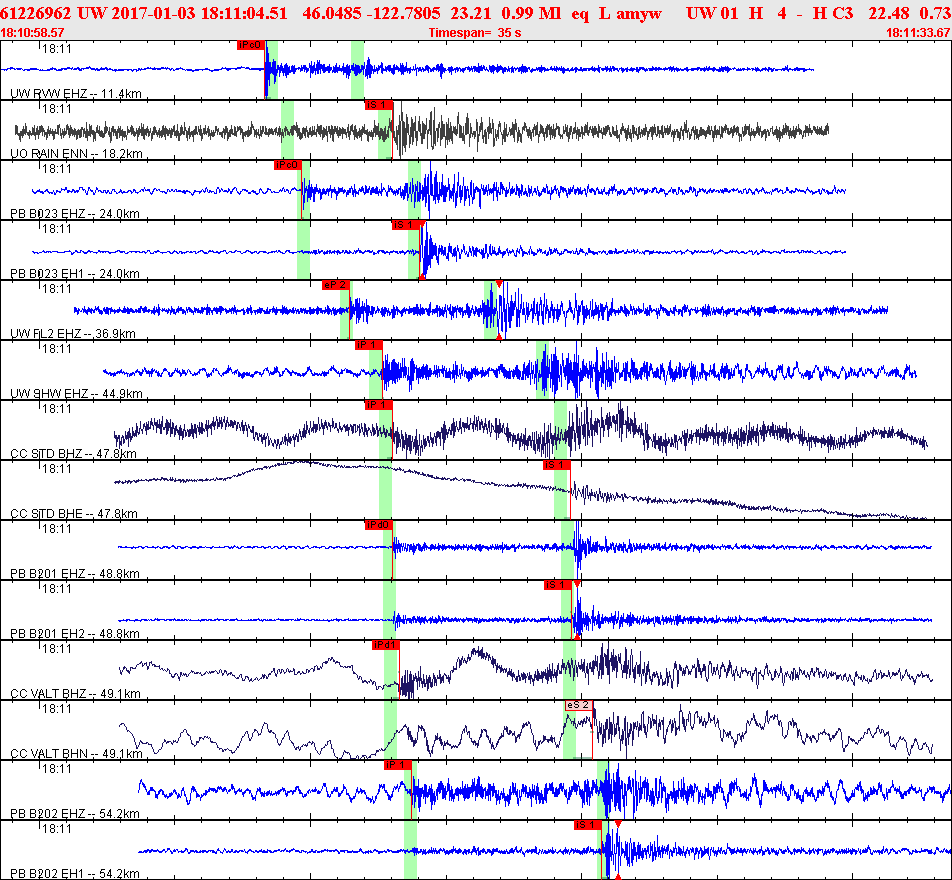Viewport: 952px width, 880px height.
Task: Click the UW FL2 EHZ -- 36.9km channel label
Action: (x=73, y=334)
